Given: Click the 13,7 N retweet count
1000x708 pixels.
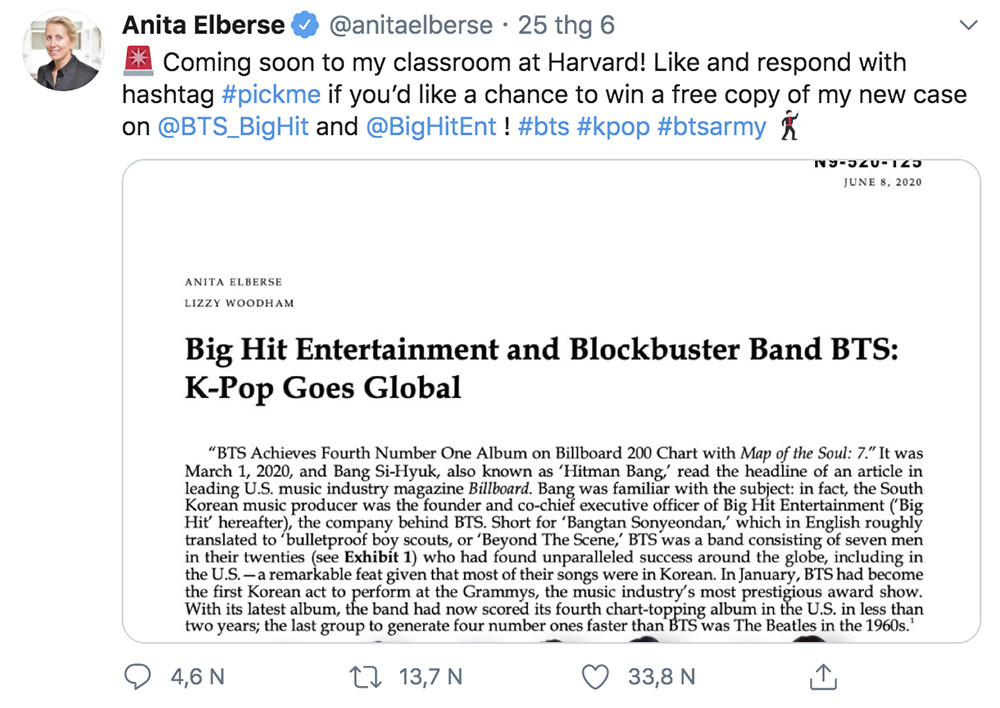Looking at the screenshot, I should [431, 677].
